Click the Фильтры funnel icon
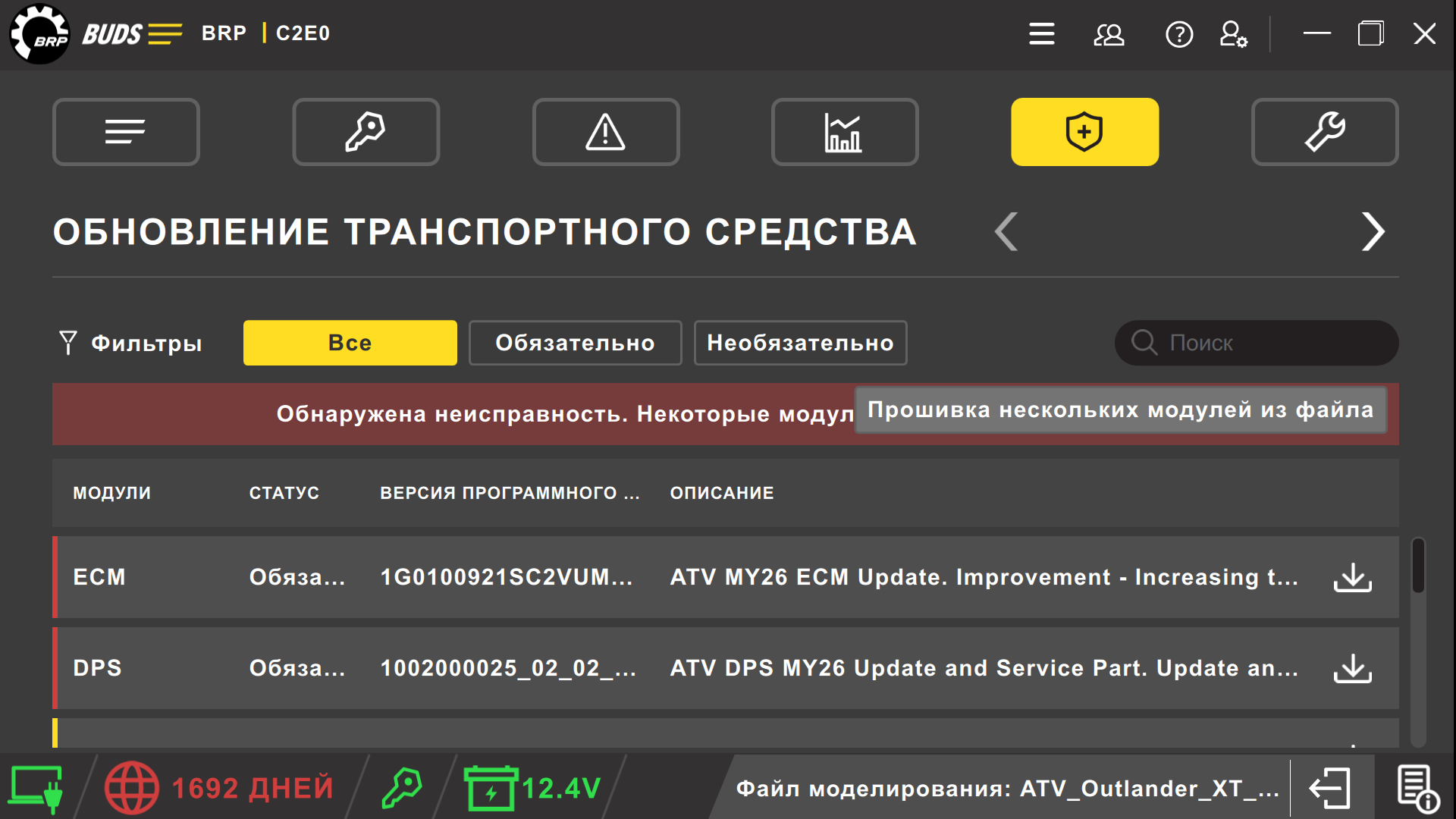The image size is (1456, 819). (x=68, y=343)
